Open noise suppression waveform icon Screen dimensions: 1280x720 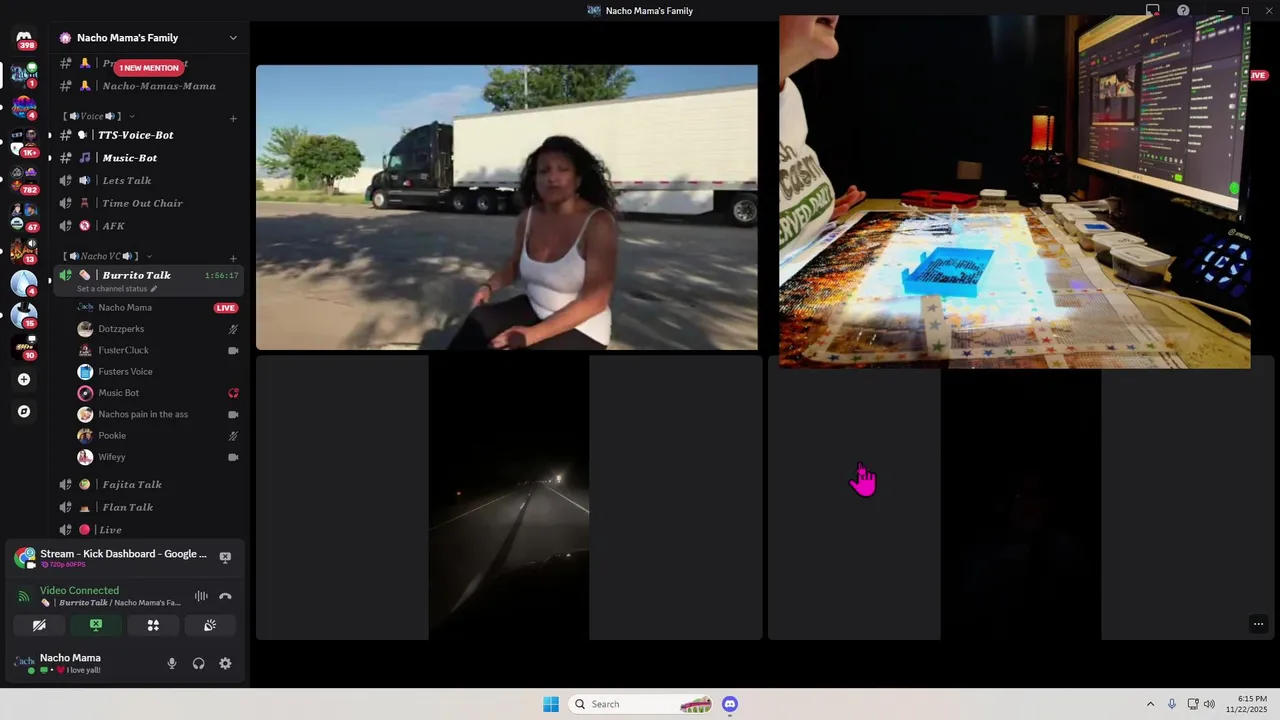201,596
